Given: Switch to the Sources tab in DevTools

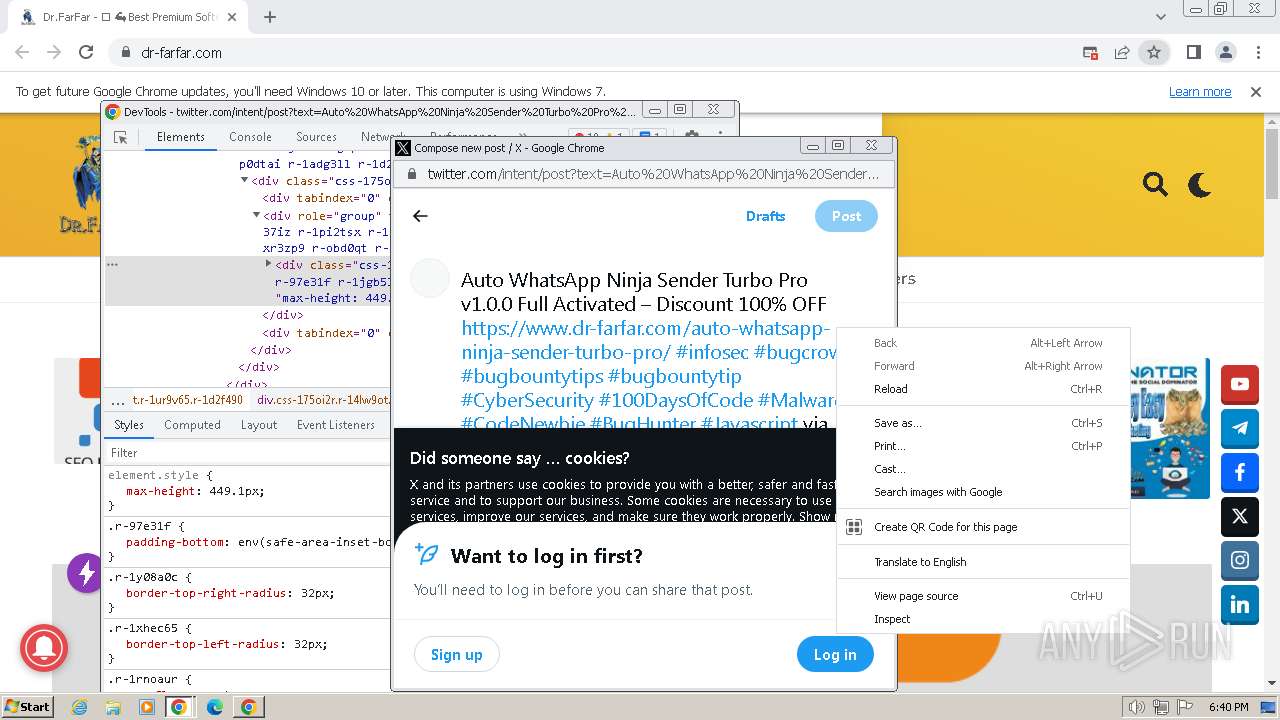Looking at the screenshot, I should click(316, 137).
